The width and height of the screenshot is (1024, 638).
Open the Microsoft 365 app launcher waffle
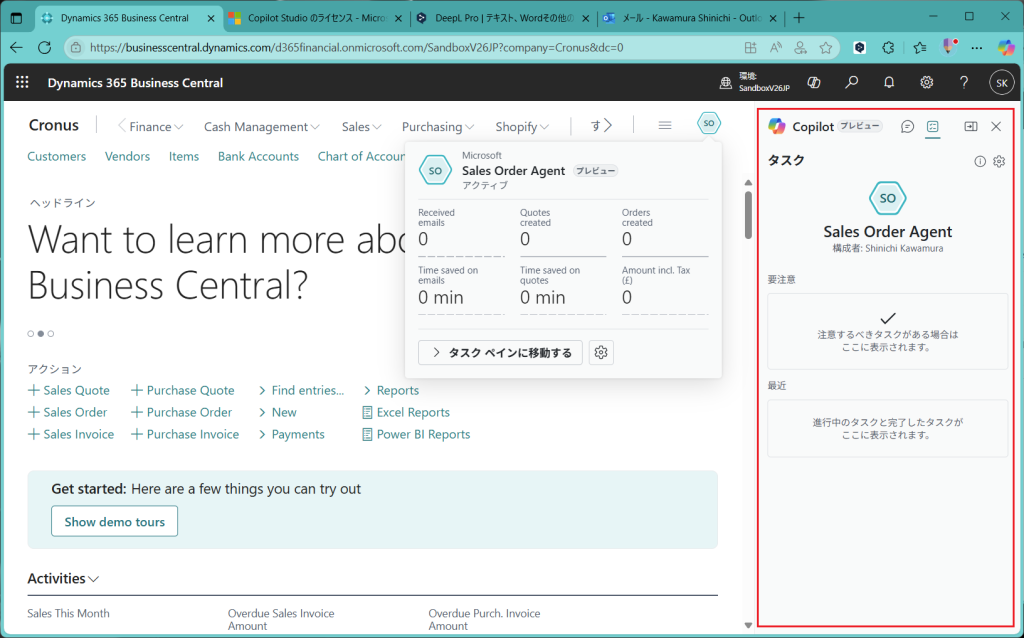(x=22, y=82)
